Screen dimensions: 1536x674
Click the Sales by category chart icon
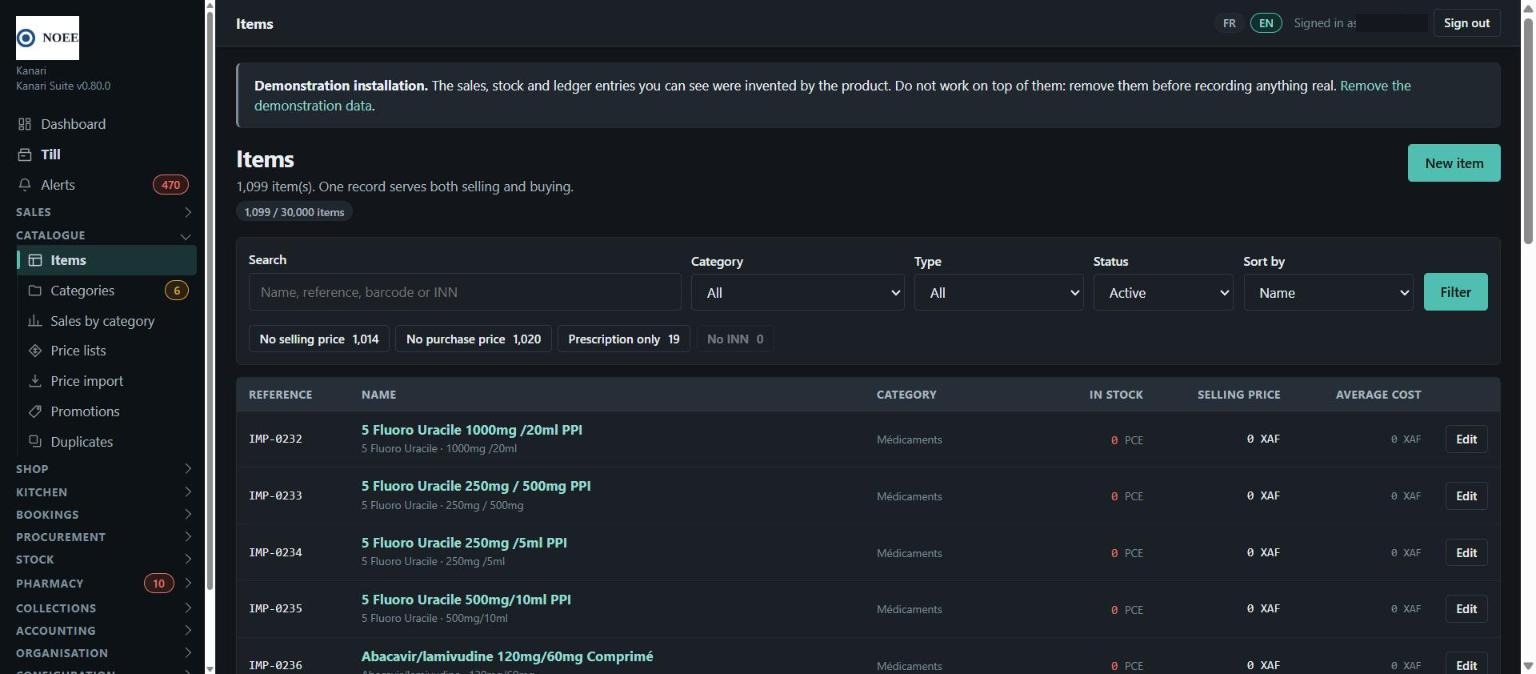pos(35,321)
